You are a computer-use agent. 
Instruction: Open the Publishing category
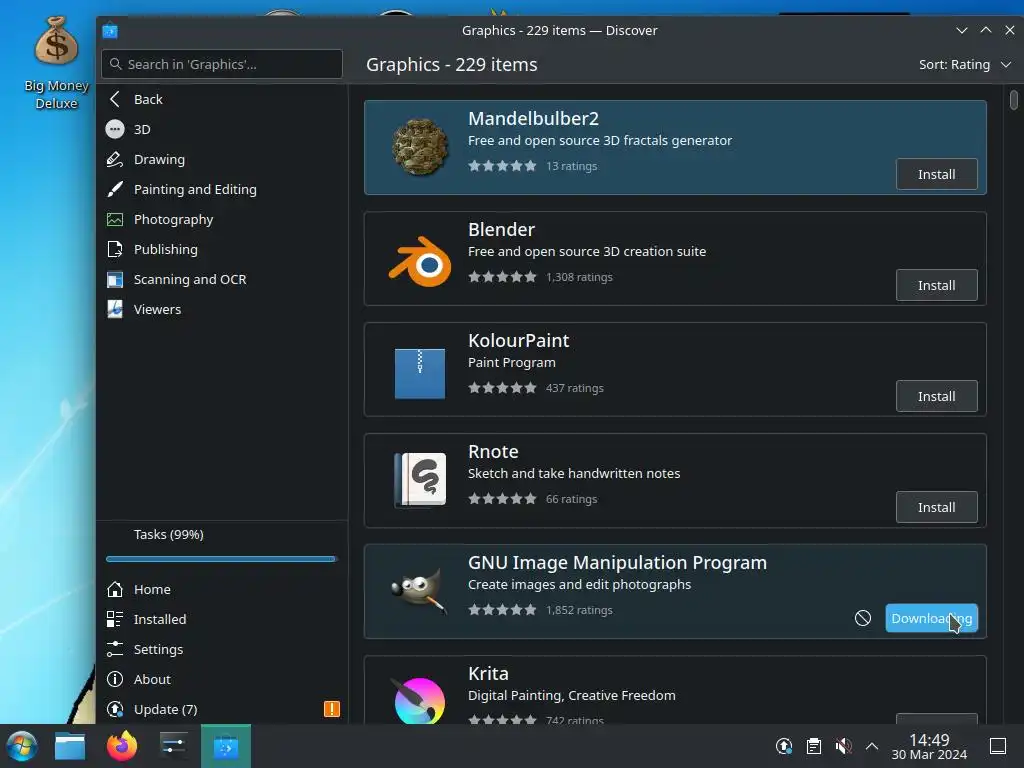coord(222,249)
